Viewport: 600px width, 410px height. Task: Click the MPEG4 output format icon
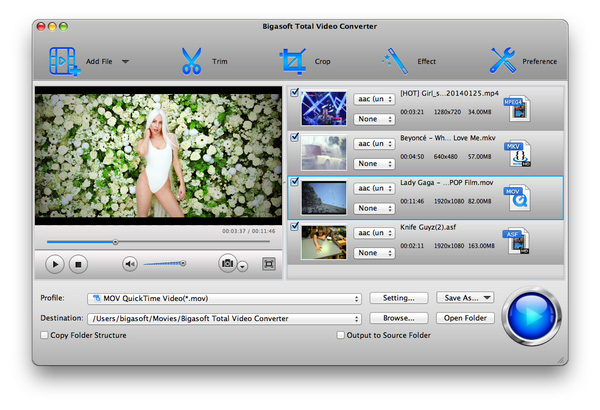click(x=517, y=109)
